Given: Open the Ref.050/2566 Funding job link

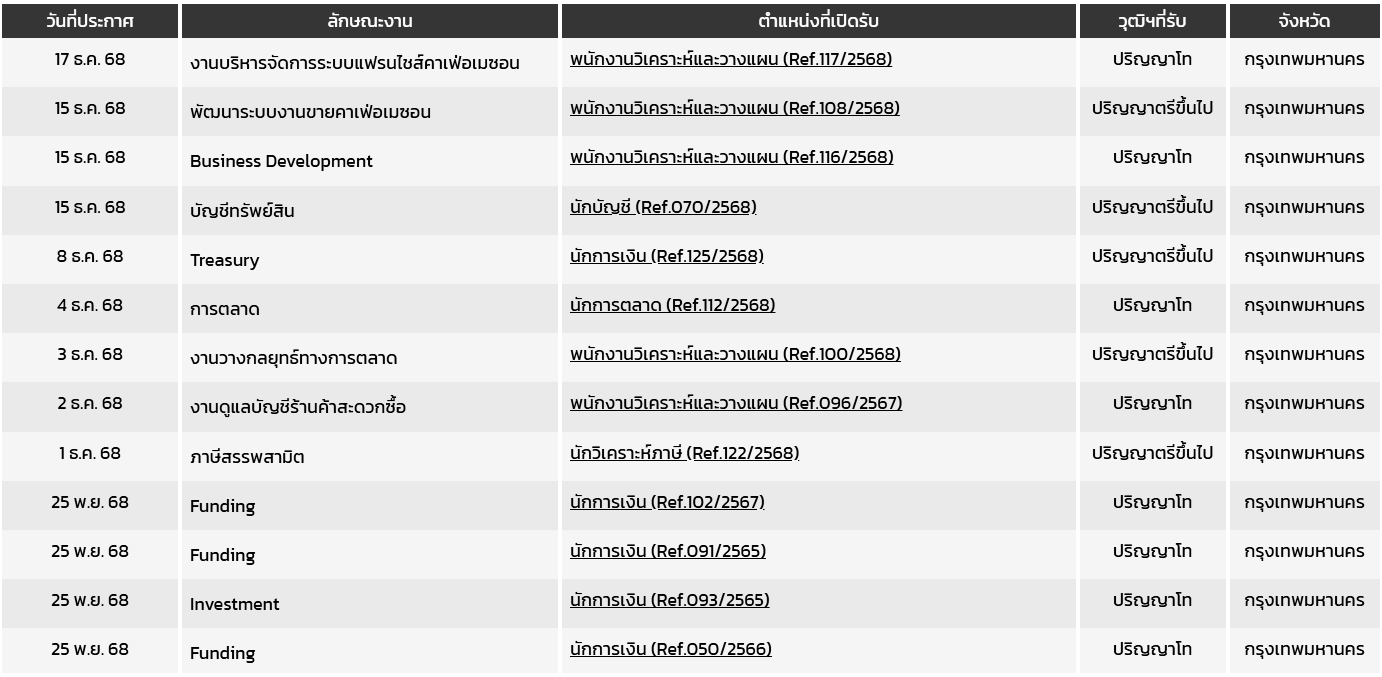Looking at the screenshot, I should (670, 650).
